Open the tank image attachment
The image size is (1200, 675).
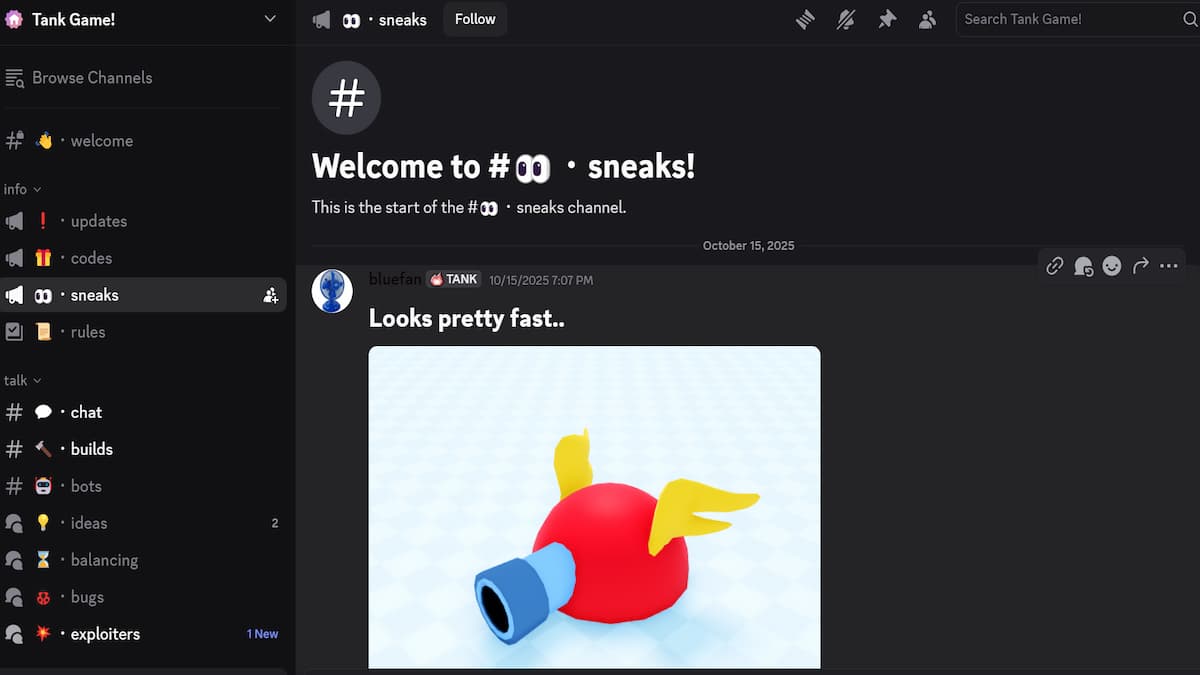(x=594, y=506)
